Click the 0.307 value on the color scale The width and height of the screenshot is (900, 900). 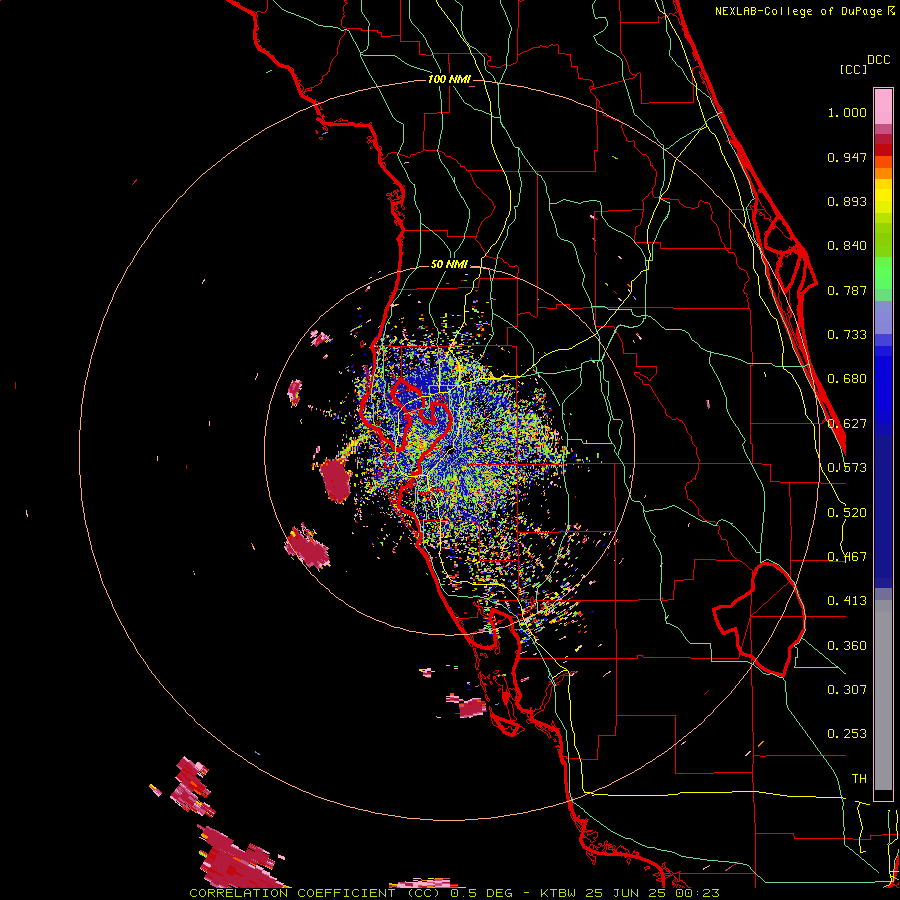(847, 690)
